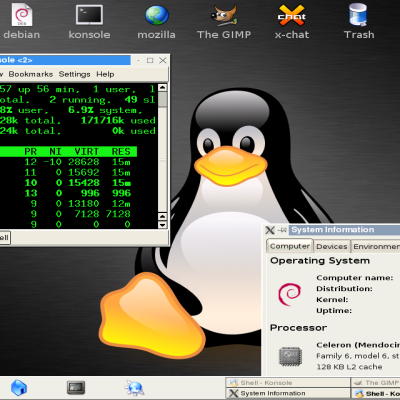Click the Shell - Konsole taskbar entry
This screenshot has height=400, width=400.
pos(288,383)
